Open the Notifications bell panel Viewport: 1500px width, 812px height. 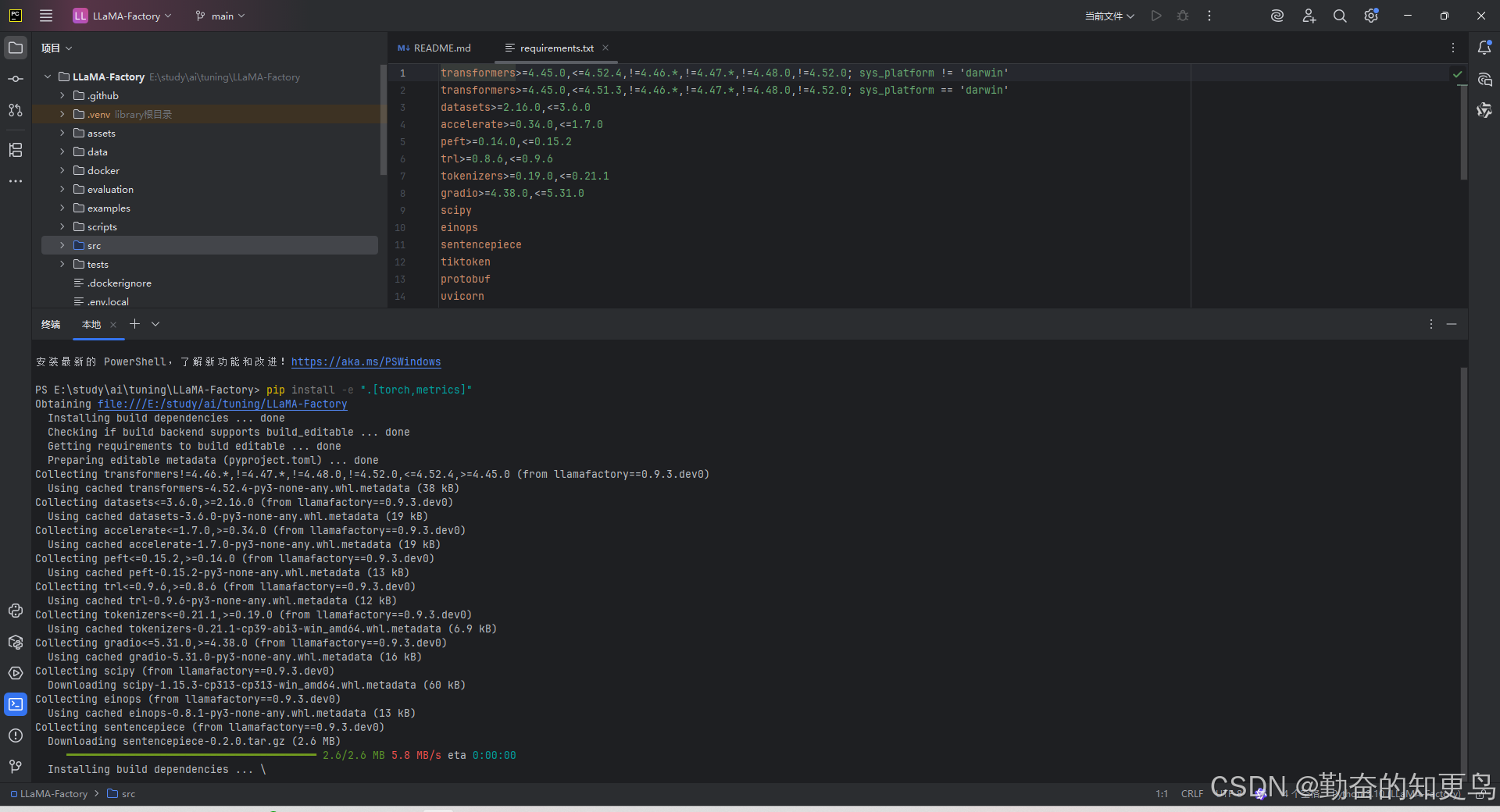tap(1484, 48)
